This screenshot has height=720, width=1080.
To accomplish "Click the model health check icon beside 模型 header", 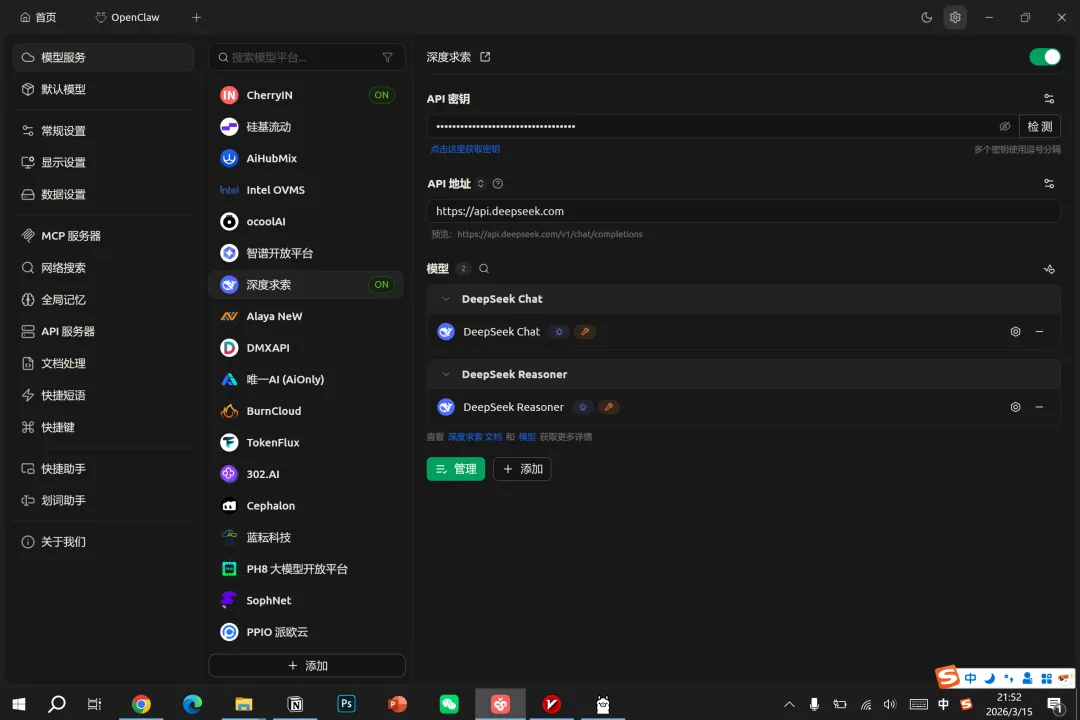I will tap(1048, 269).
